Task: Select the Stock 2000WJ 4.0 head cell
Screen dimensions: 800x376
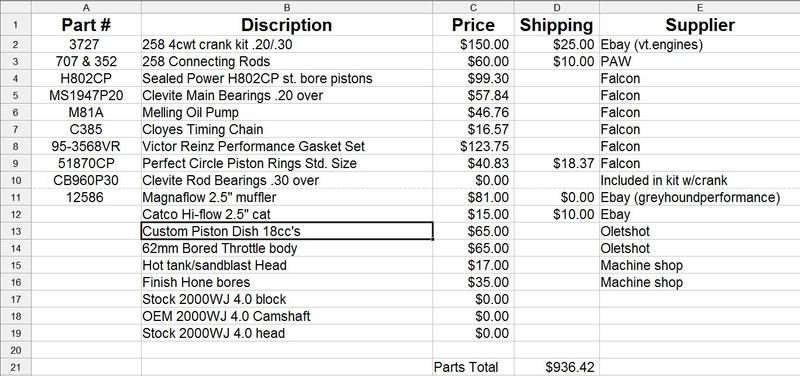Action: 287,333
